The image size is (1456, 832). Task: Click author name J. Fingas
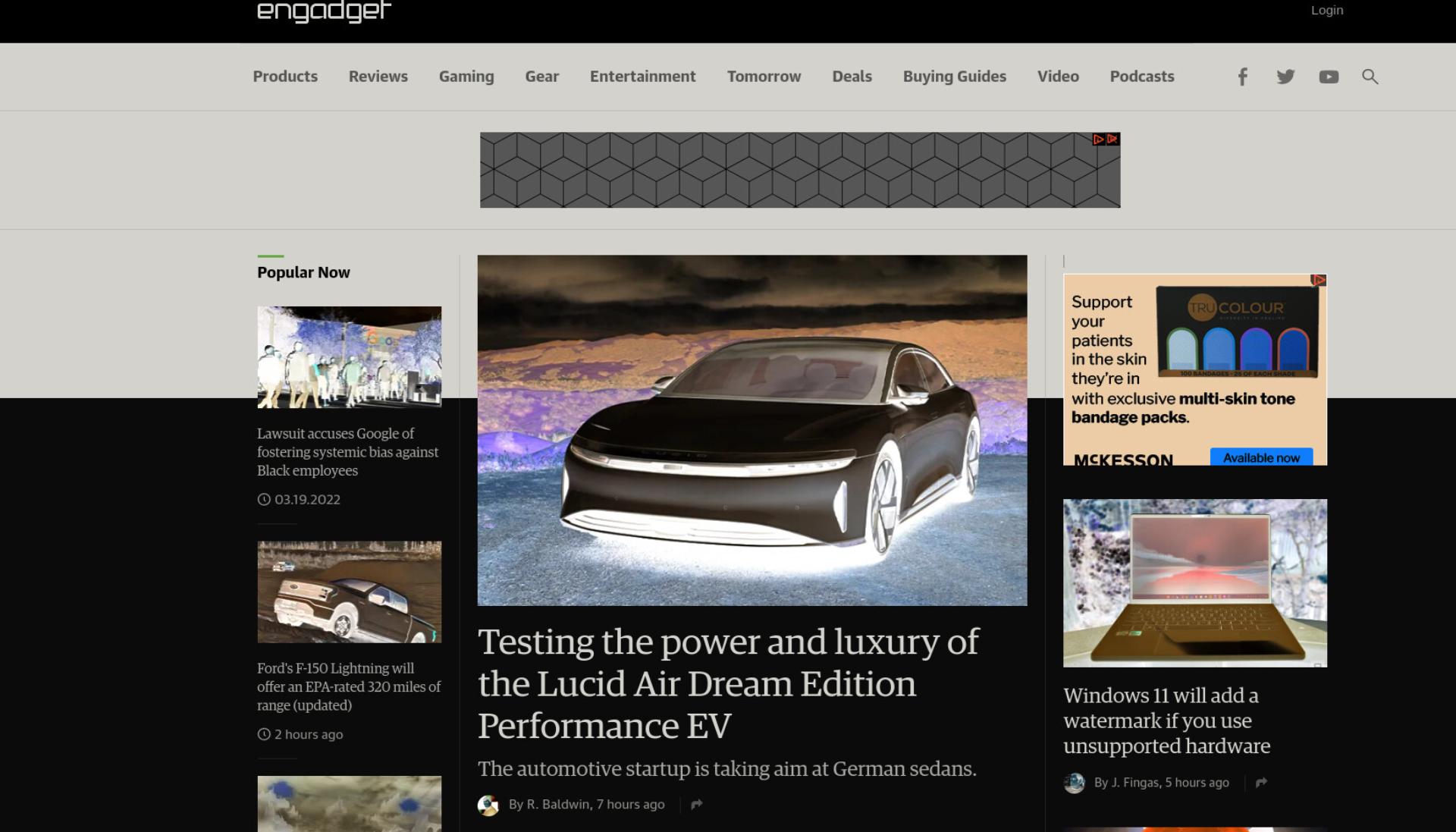click(x=1134, y=783)
